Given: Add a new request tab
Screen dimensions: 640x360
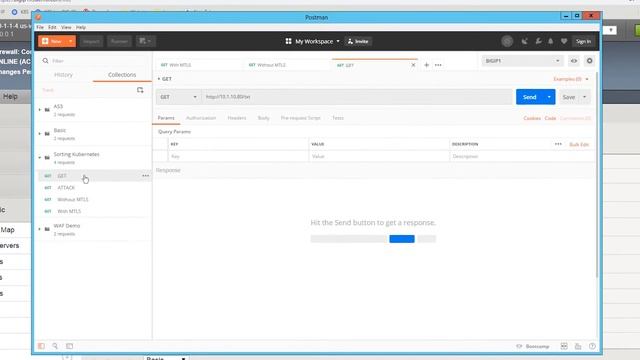Looking at the screenshot, I should 426,65.
